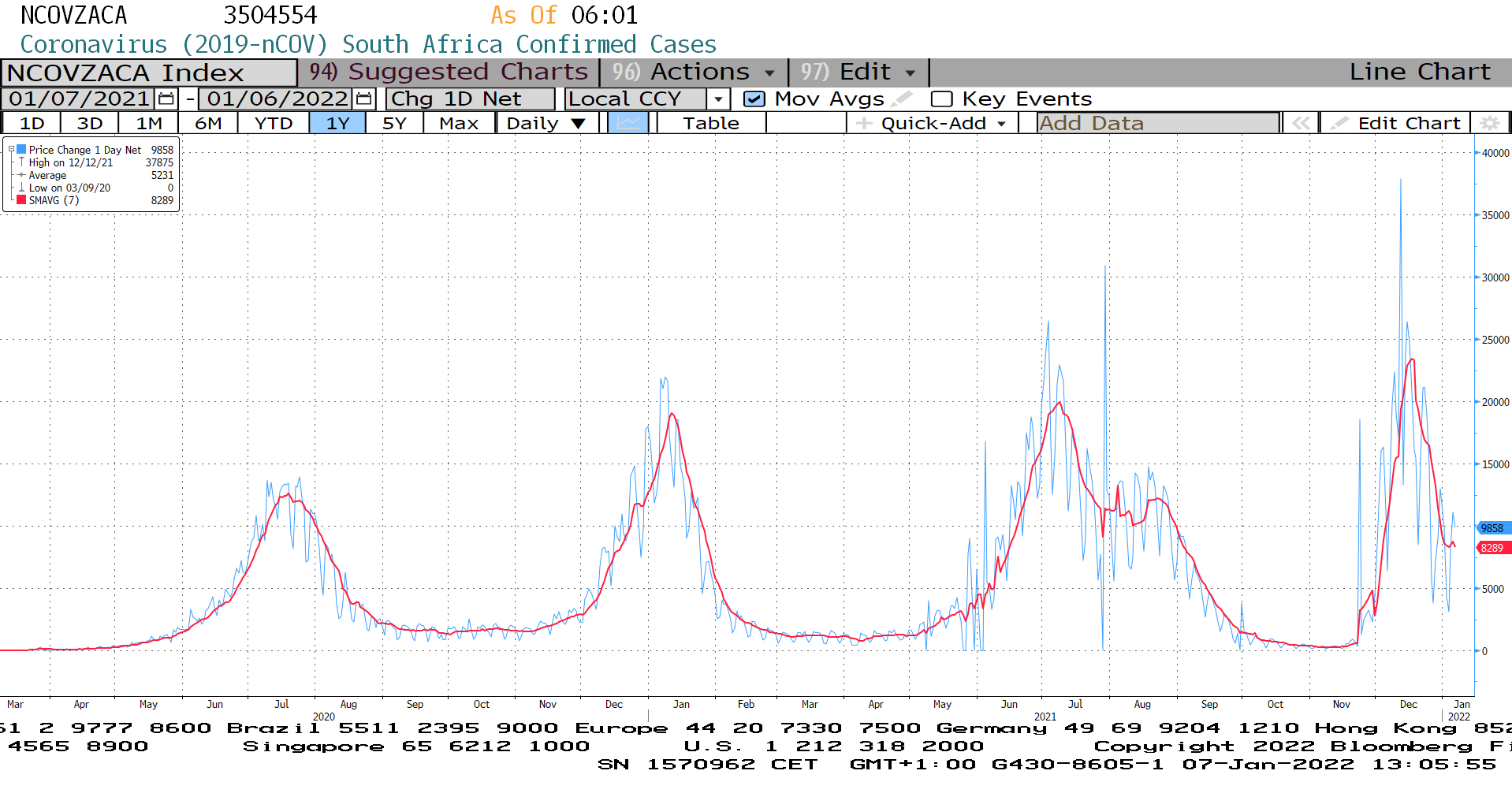Click the Average line marker icon
The image size is (1512, 808).
tap(21, 175)
